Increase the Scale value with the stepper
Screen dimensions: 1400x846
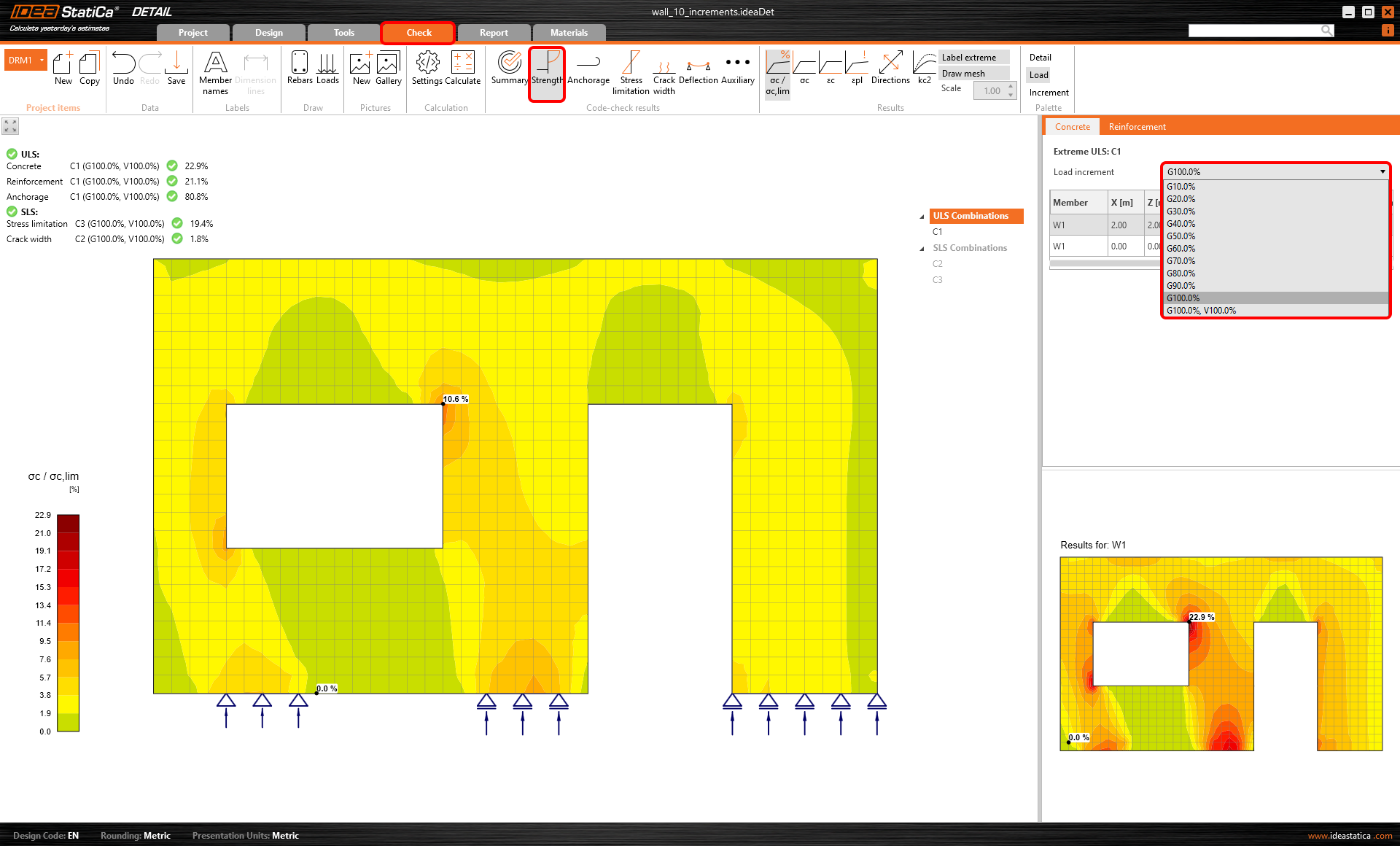1010,87
